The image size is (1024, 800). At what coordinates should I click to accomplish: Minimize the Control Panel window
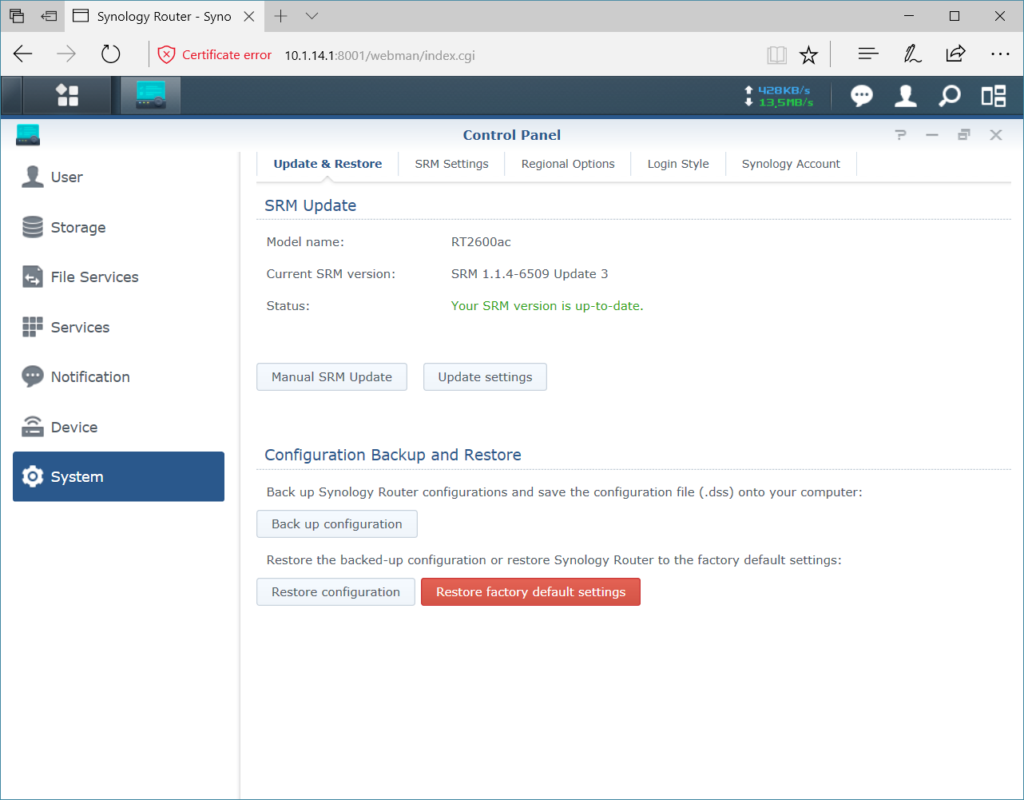[x=932, y=135]
